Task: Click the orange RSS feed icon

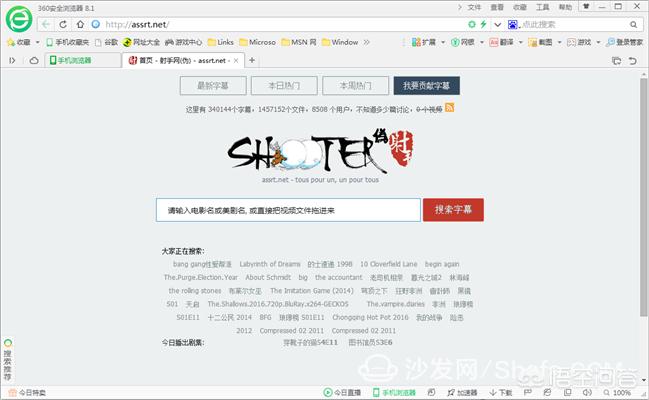Action: click(449, 108)
